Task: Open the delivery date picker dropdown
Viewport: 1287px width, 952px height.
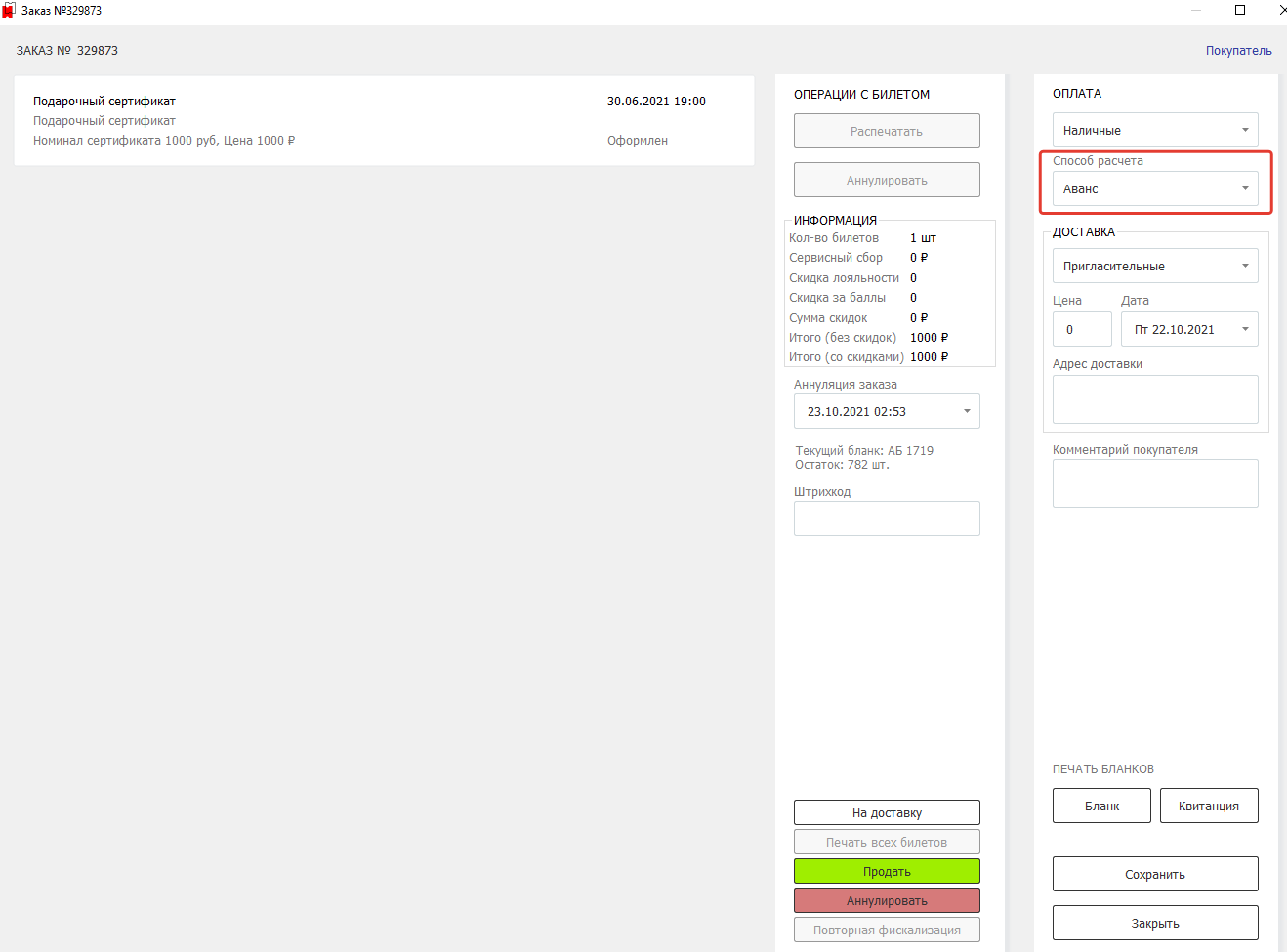Action: (1188, 329)
